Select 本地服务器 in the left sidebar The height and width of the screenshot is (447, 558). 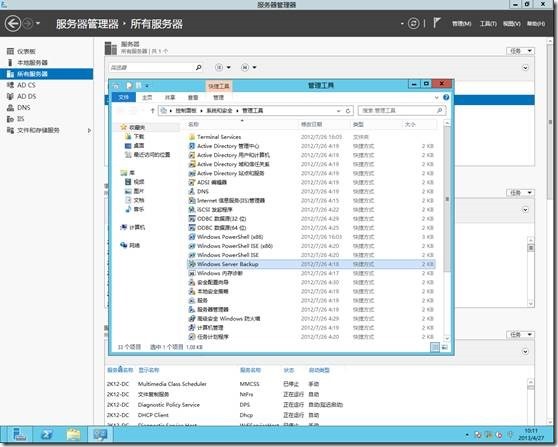click(32, 63)
